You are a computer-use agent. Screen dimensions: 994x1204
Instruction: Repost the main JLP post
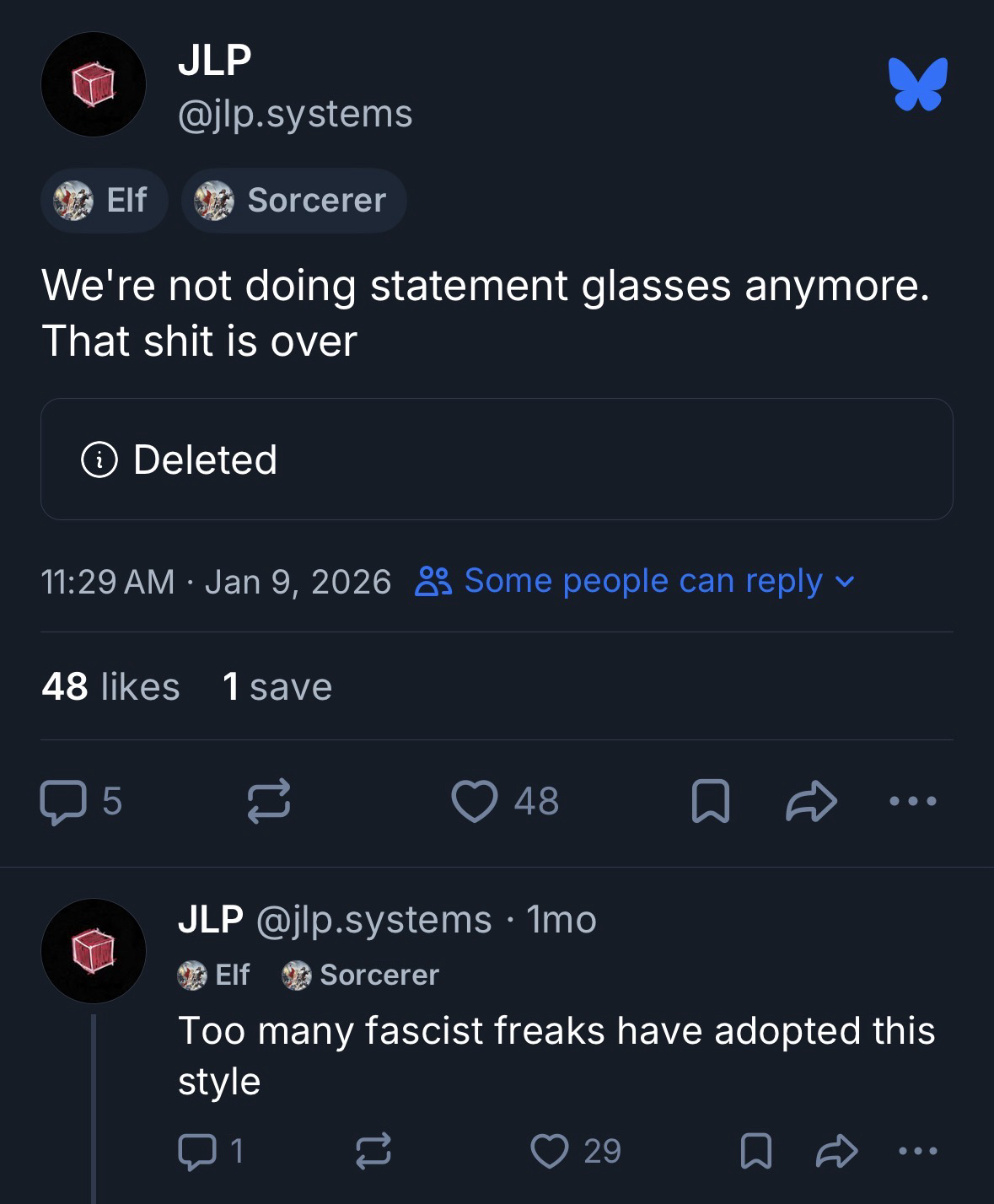pos(269,801)
